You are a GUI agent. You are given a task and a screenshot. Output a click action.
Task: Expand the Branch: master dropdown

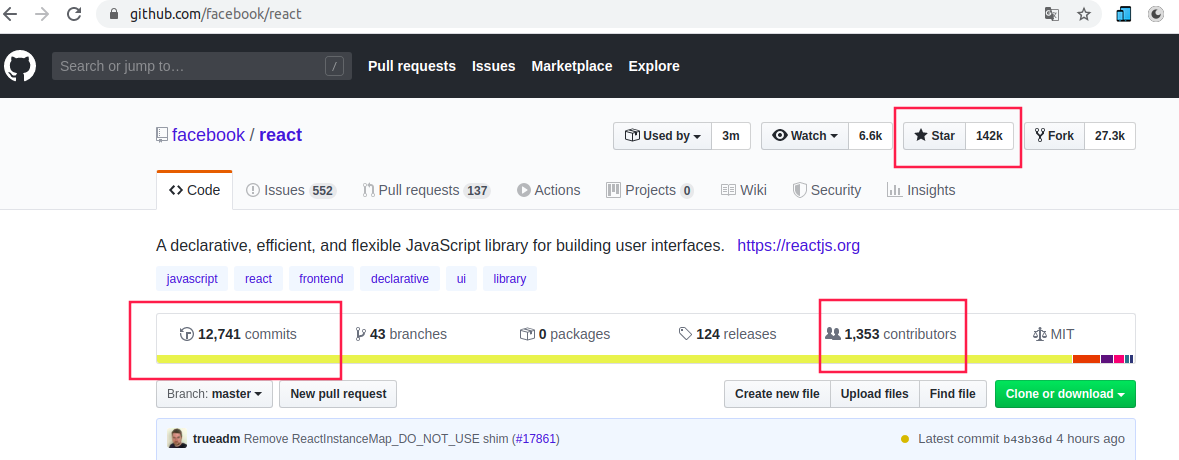[214, 394]
